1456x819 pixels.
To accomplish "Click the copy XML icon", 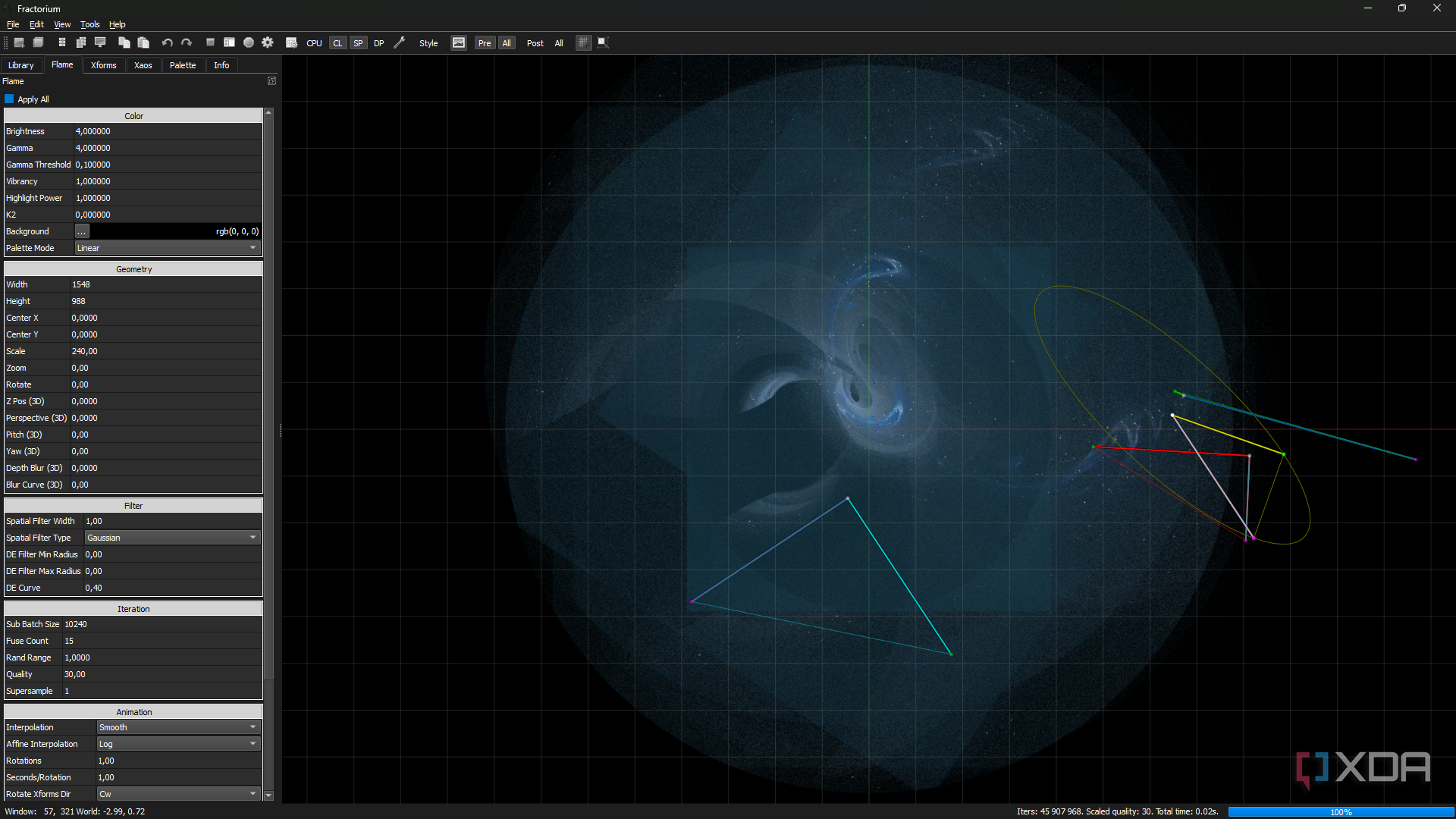I will coord(124,43).
